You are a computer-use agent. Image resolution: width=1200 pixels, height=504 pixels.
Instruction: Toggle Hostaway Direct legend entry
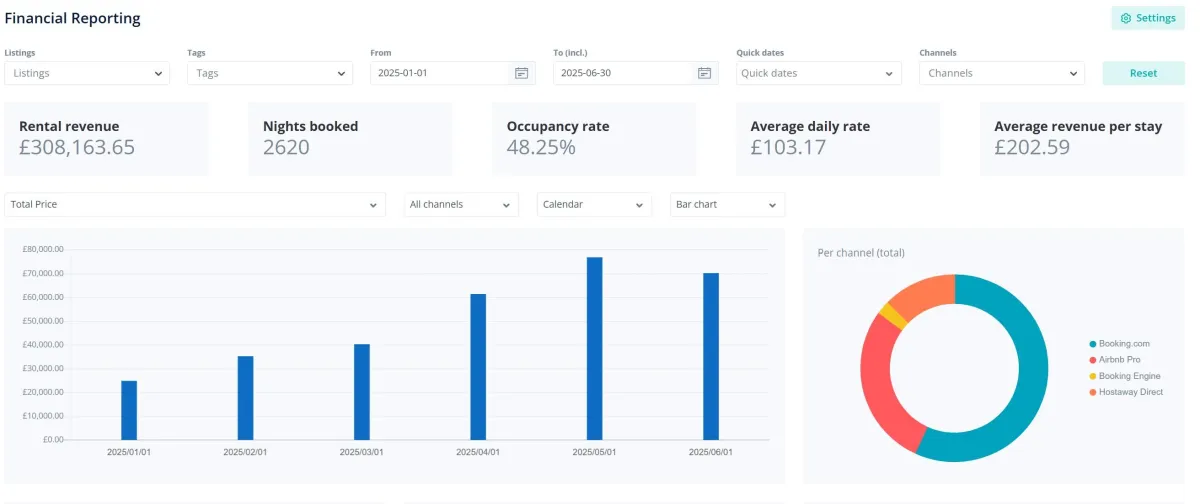click(1131, 392)
